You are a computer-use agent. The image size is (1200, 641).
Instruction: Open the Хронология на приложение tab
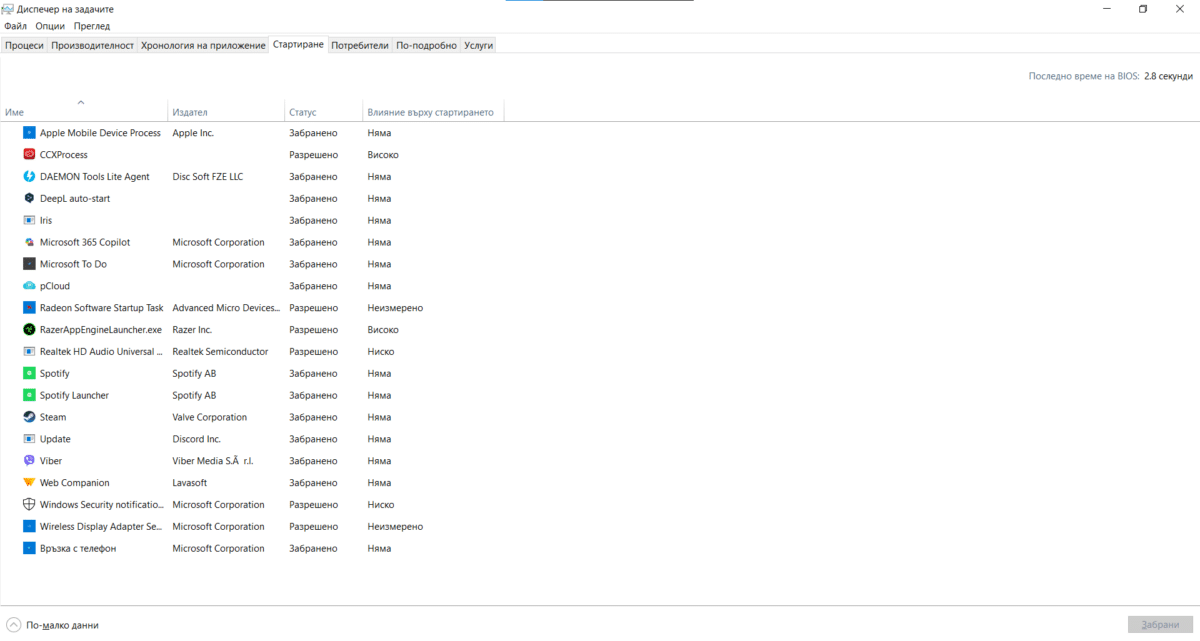(203, 46)
